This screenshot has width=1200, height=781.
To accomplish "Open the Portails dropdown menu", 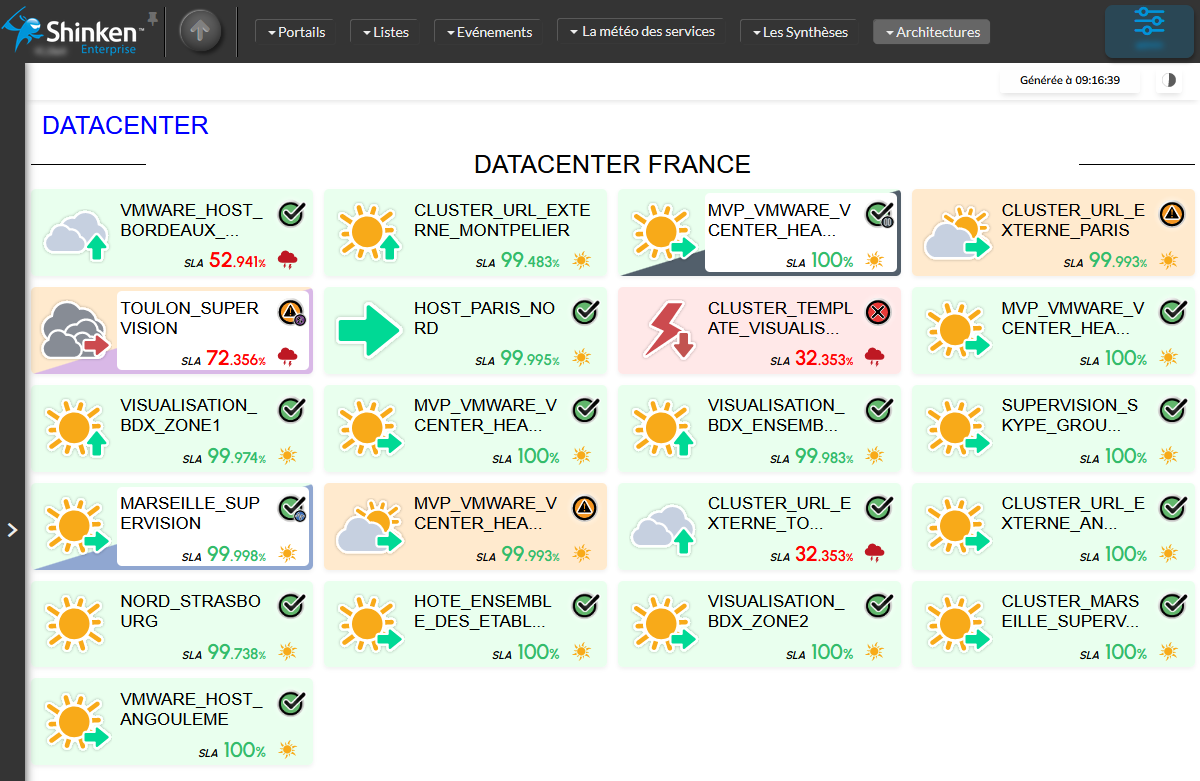I will pos(296,32).
